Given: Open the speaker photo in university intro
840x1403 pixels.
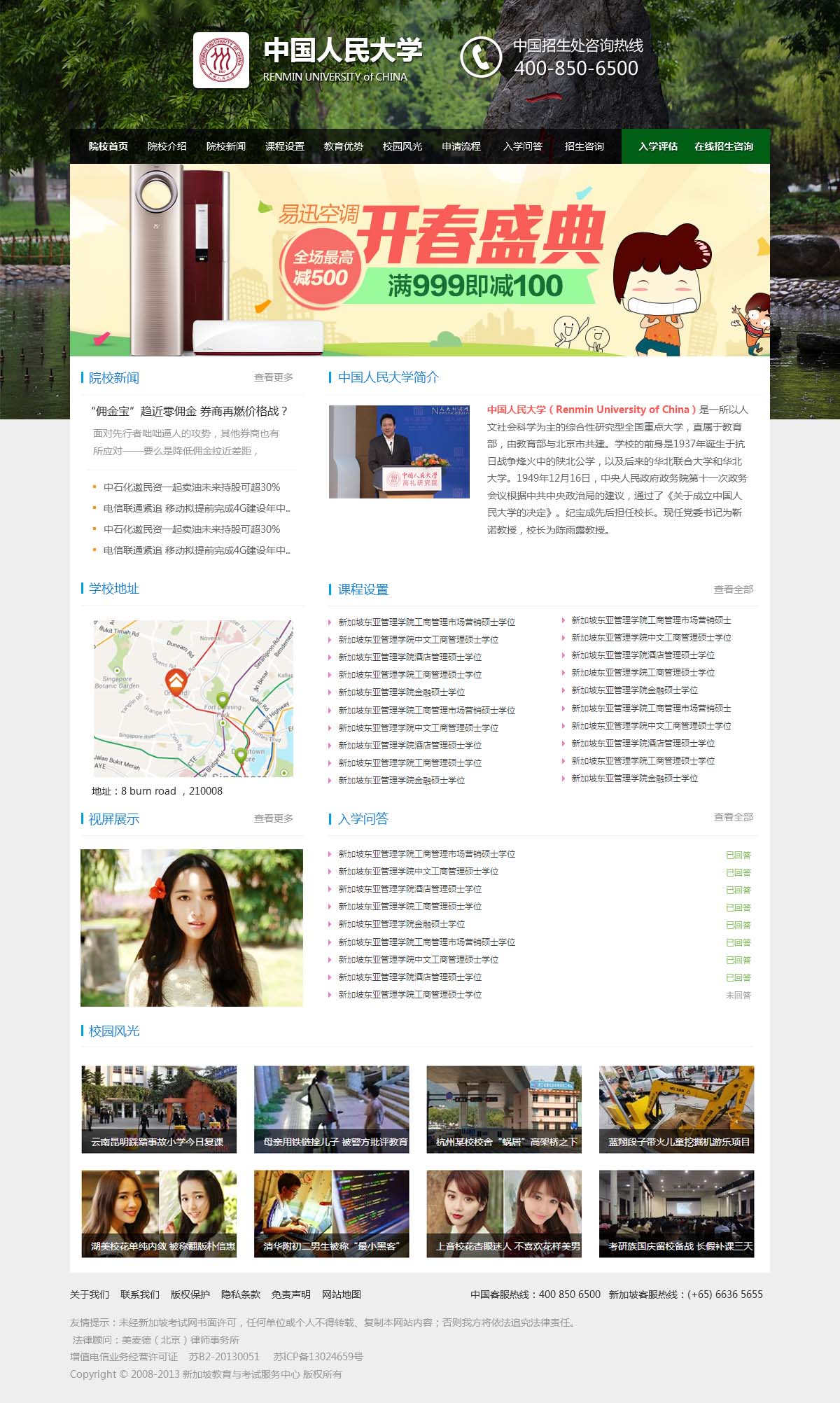Looking at the screenshot, I should pos(399,452).
